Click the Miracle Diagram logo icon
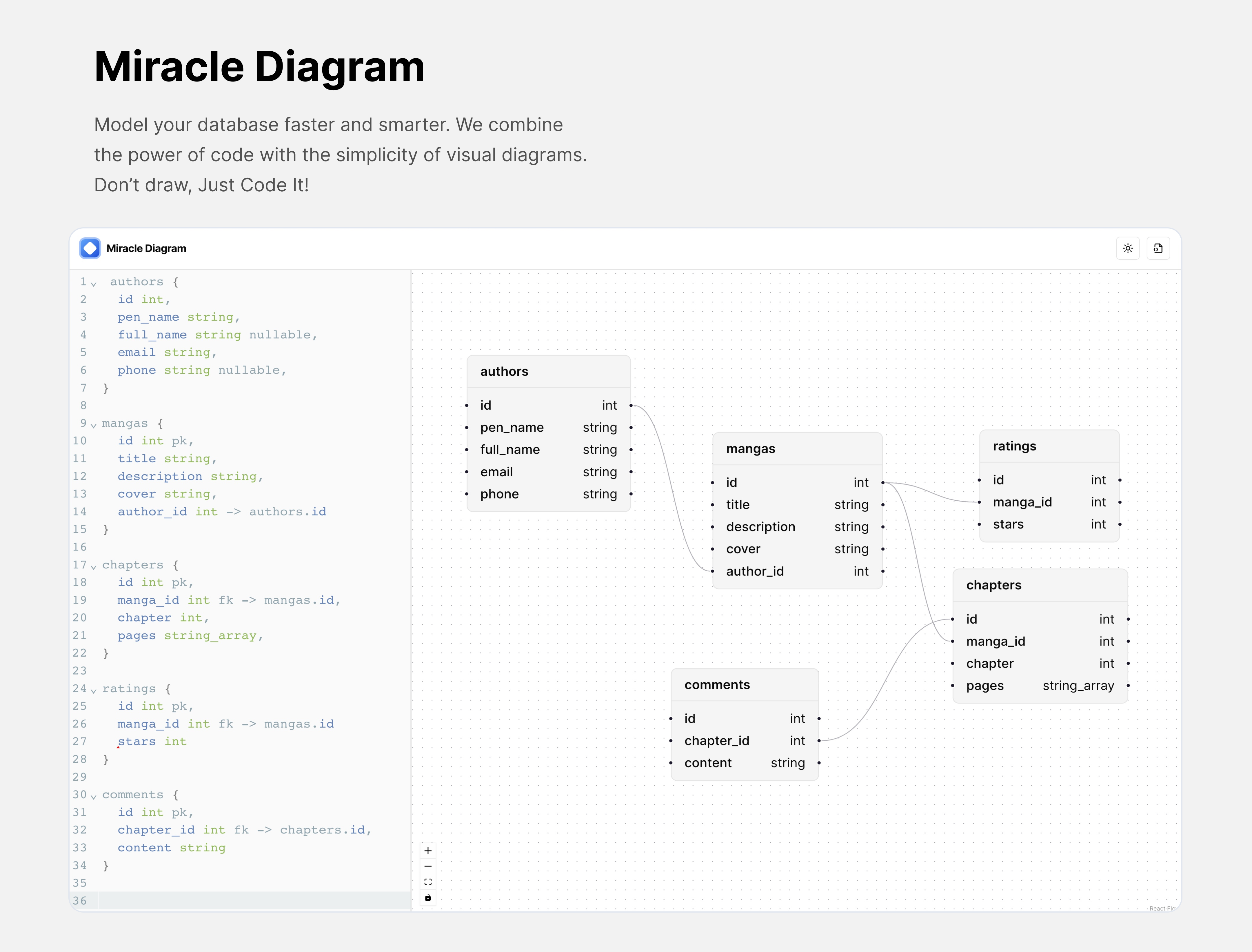Screen dimensions: 1252x952 pos(90,248)
